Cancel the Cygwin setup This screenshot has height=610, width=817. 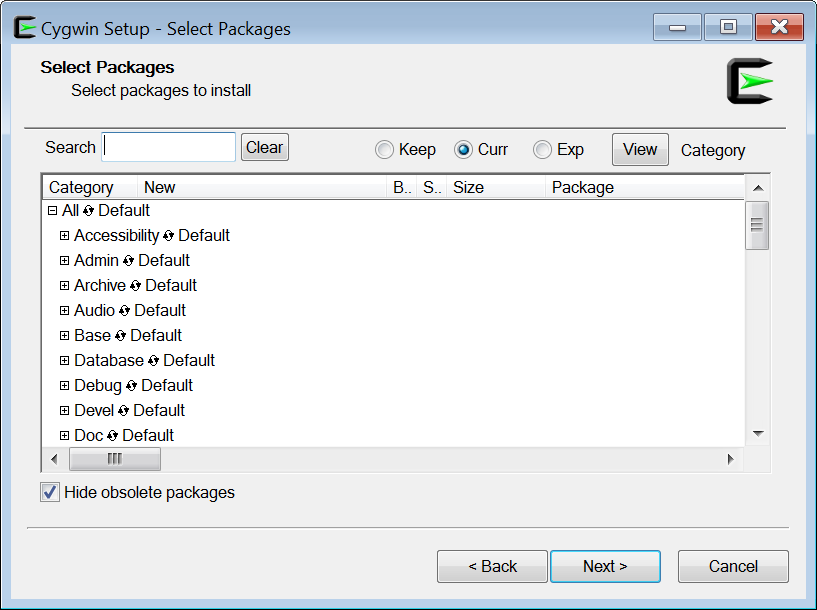[733, 566]
